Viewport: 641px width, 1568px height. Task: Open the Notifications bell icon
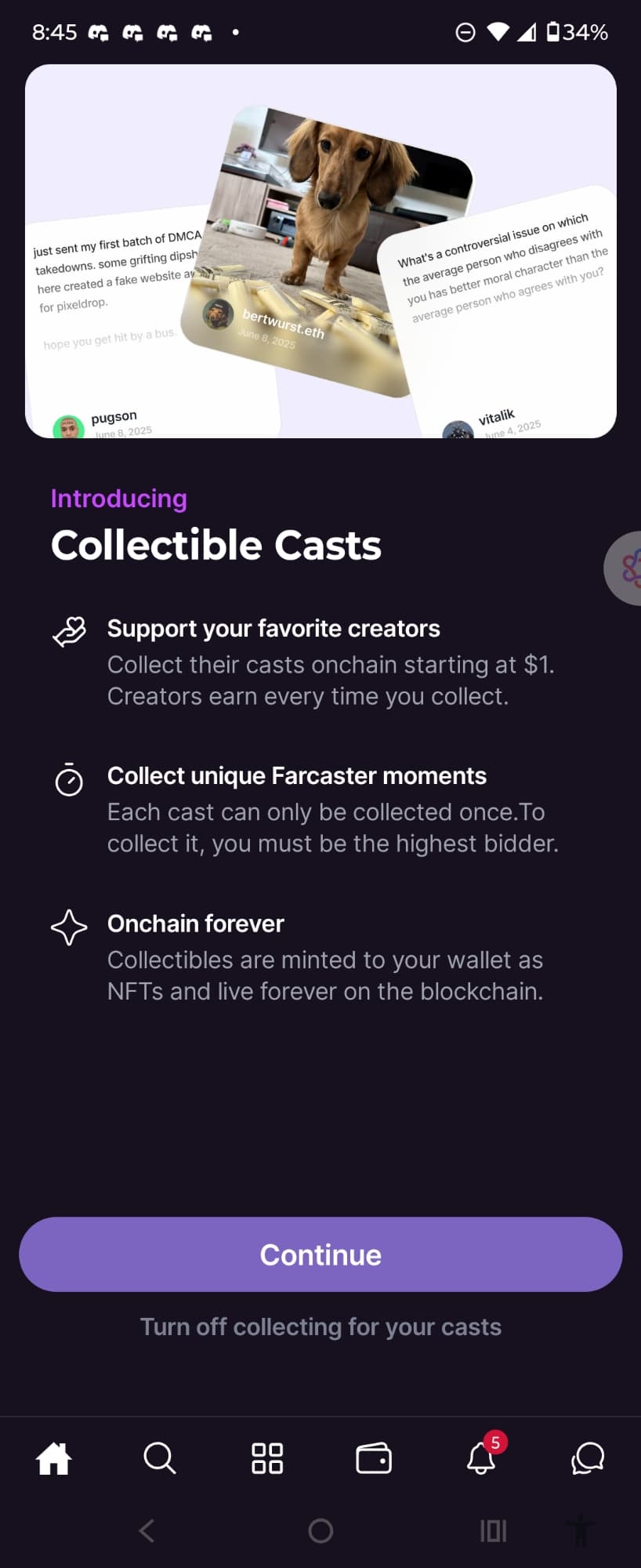click(x=481, y=1458)
